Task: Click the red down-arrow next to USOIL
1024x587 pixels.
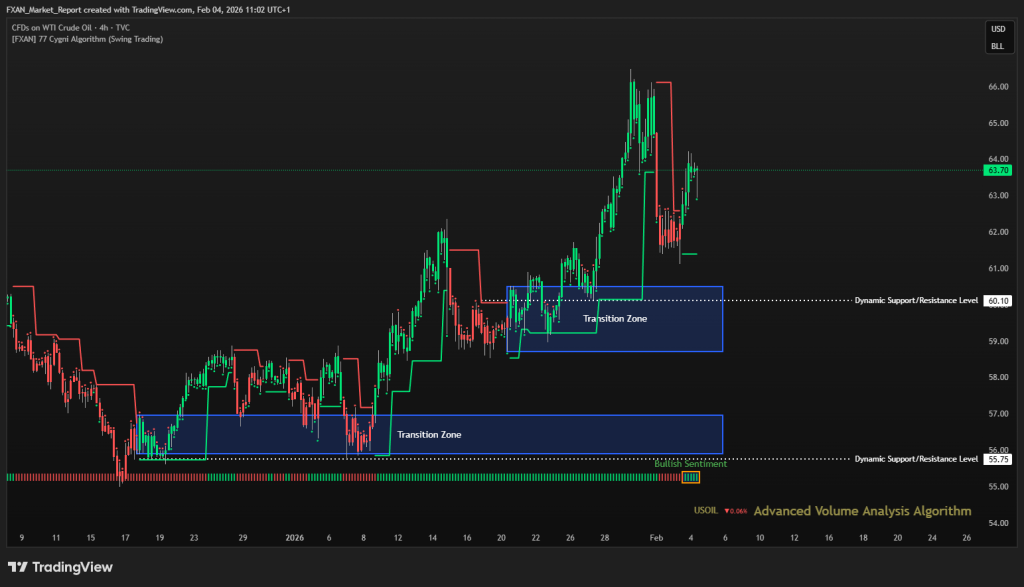Action: coord(728,511)
